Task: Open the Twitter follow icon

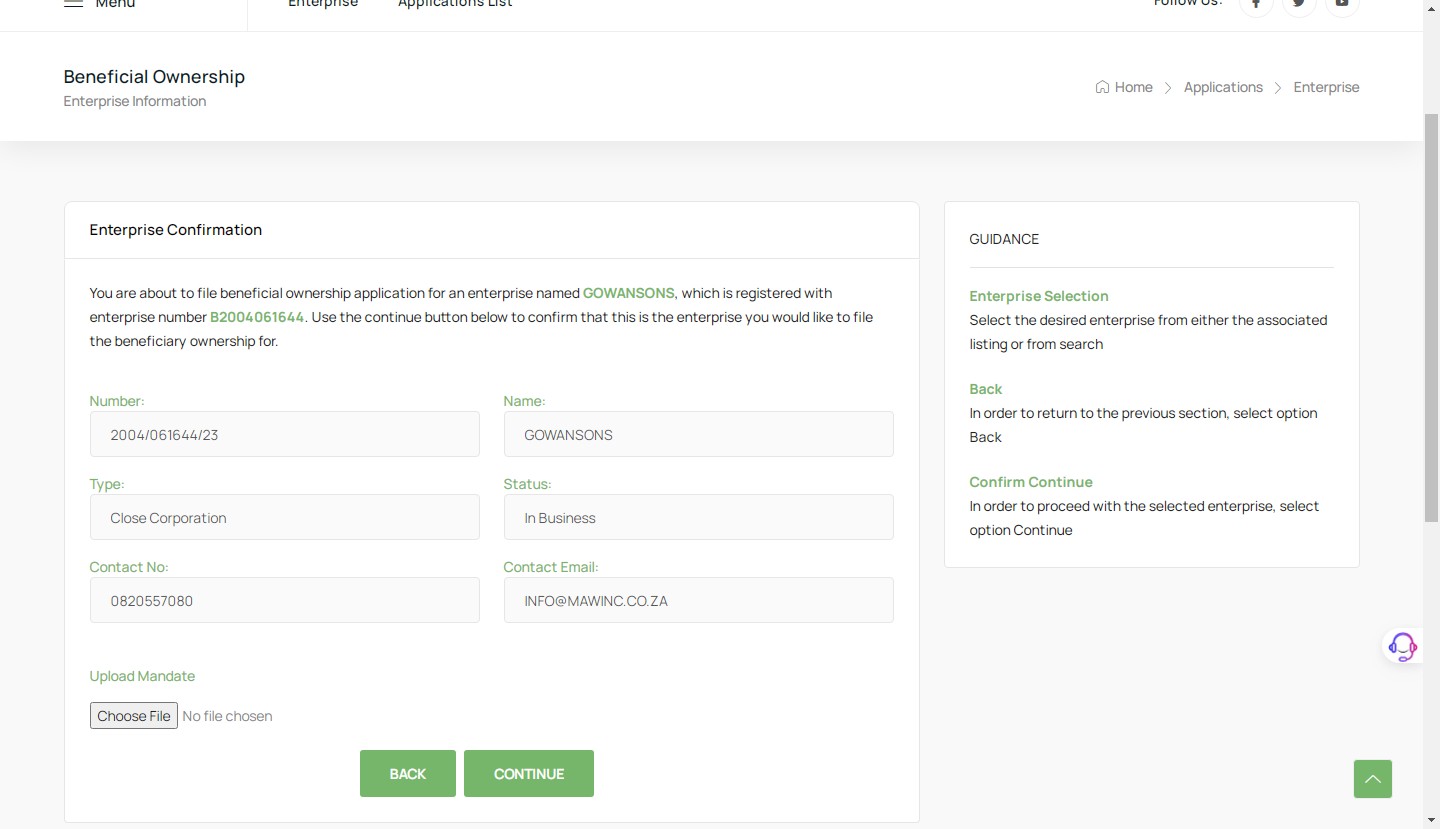Action: coord(1299,4)
